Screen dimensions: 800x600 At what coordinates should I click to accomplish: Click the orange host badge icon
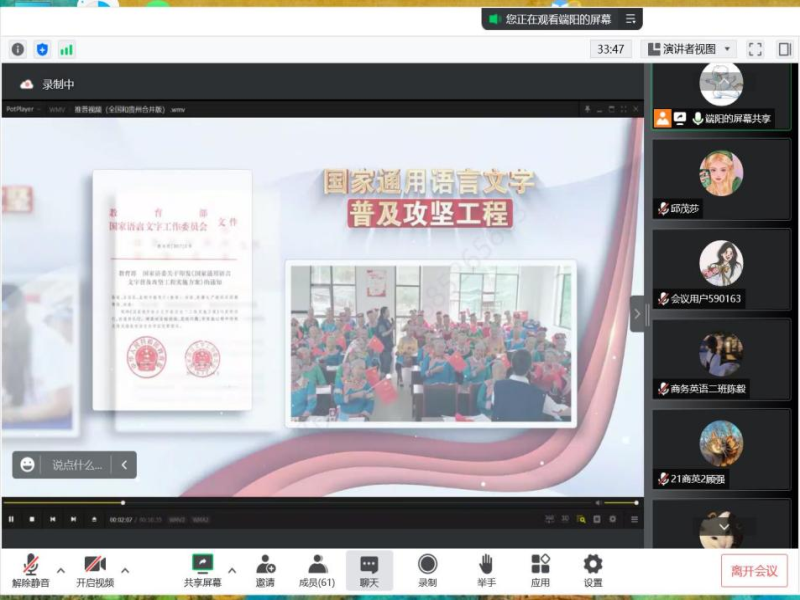[x=662, y=118]
